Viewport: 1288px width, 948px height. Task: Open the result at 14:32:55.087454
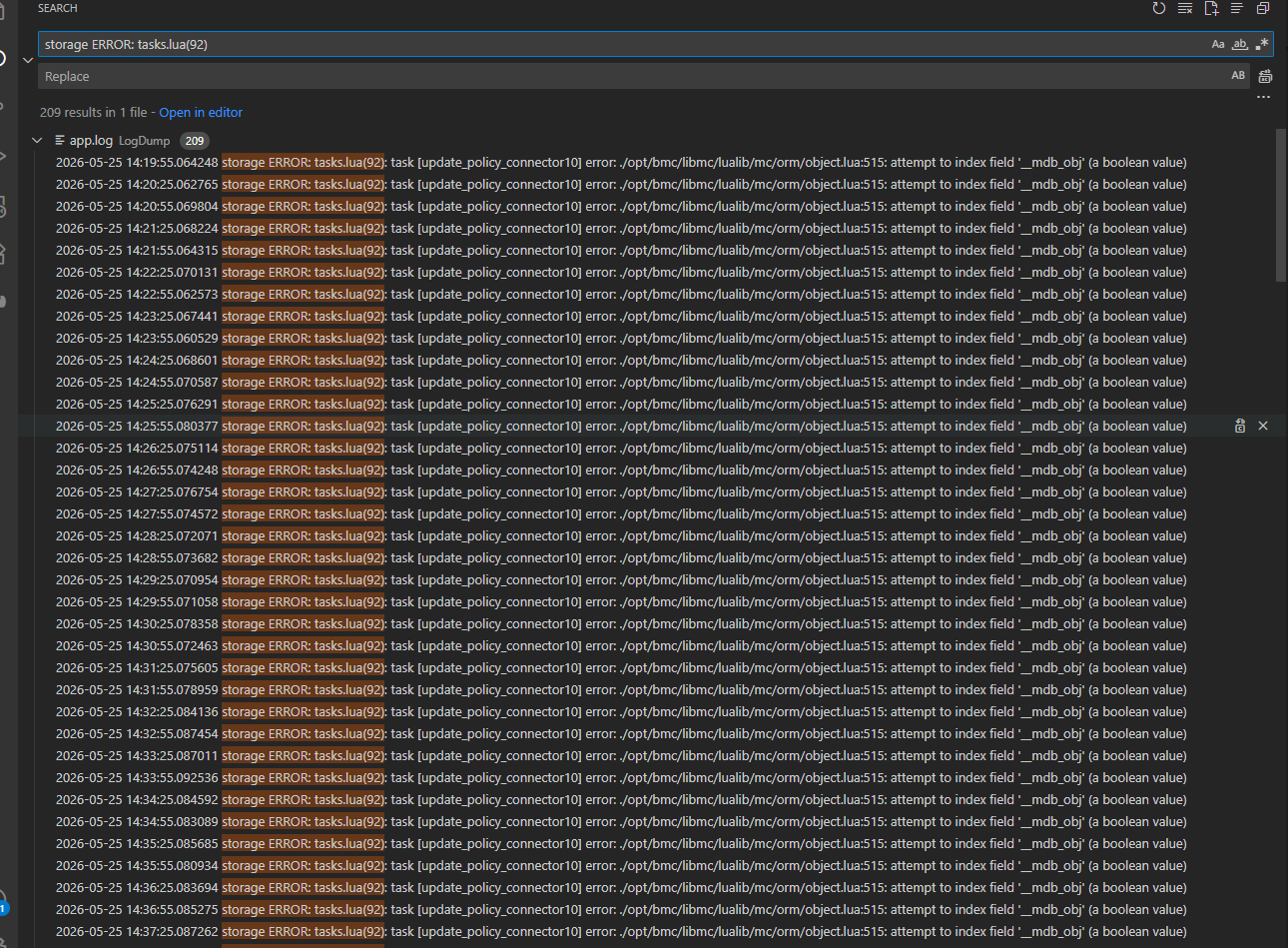tap(621, 733)
